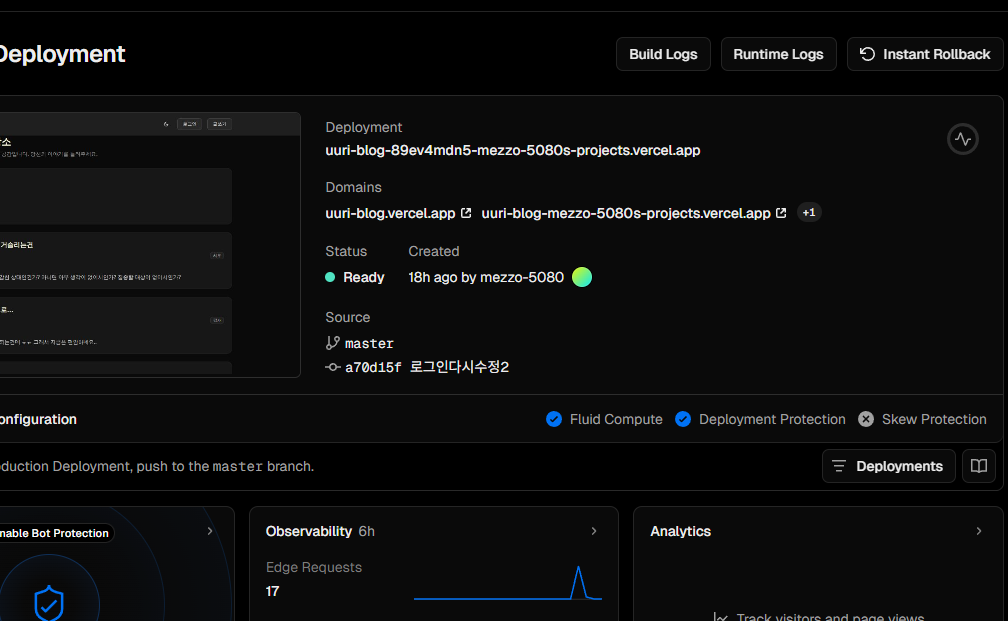Expand the Enable Bot Protection card chevron
1008x621 pixels.
pos(210,531)
